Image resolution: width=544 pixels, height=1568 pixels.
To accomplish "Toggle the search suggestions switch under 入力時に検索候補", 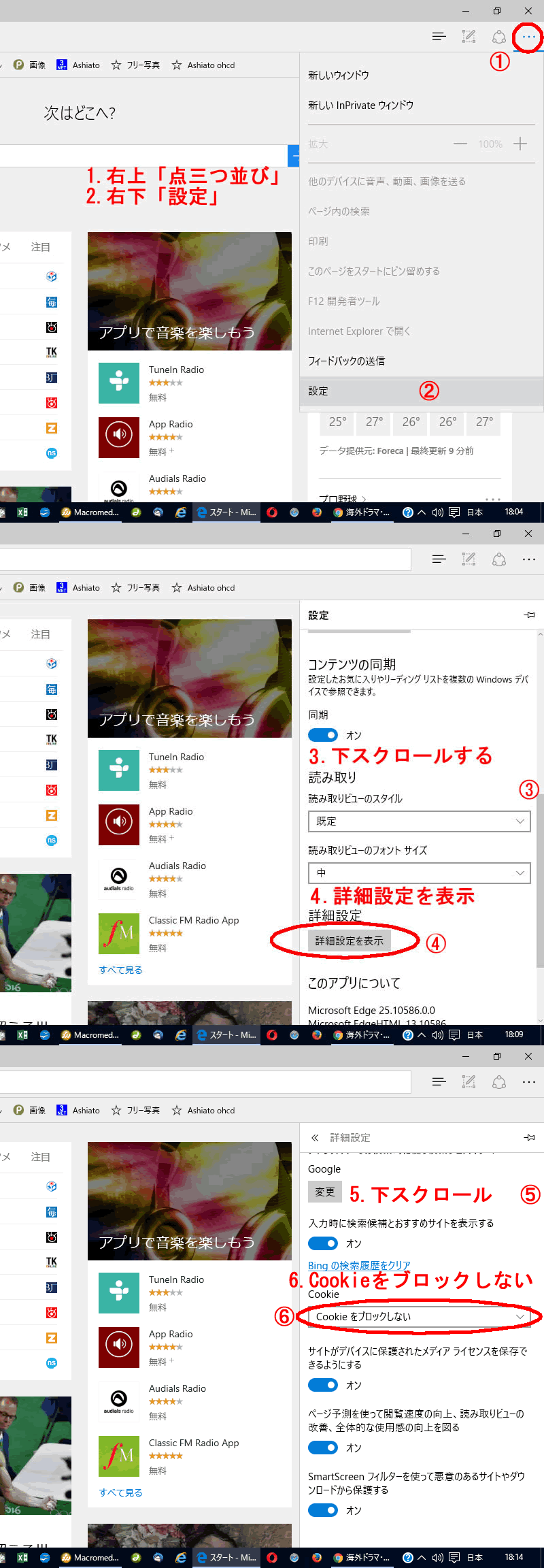I will point(323,1243).
